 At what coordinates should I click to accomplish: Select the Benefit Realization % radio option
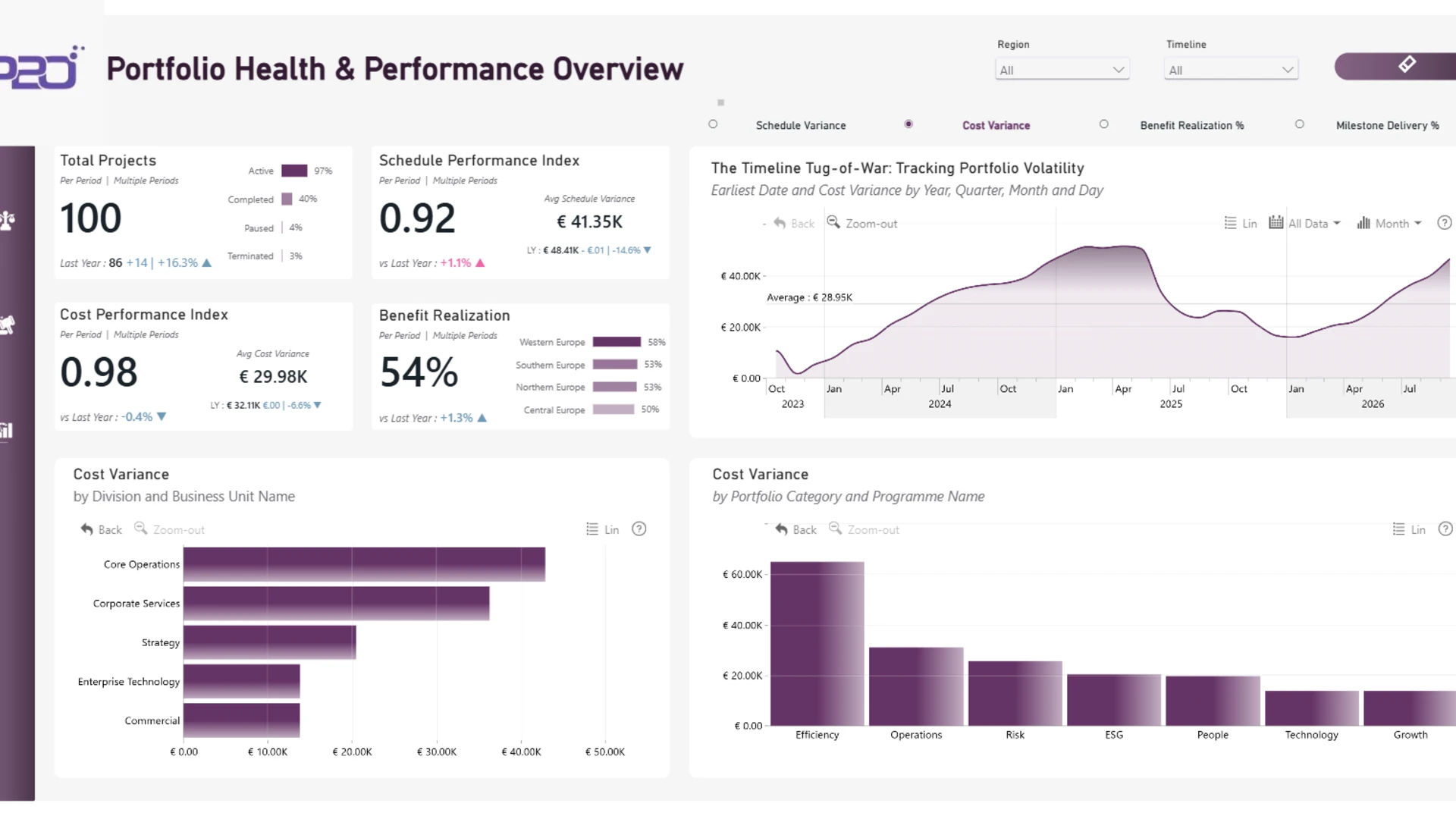coord(1104,124)
